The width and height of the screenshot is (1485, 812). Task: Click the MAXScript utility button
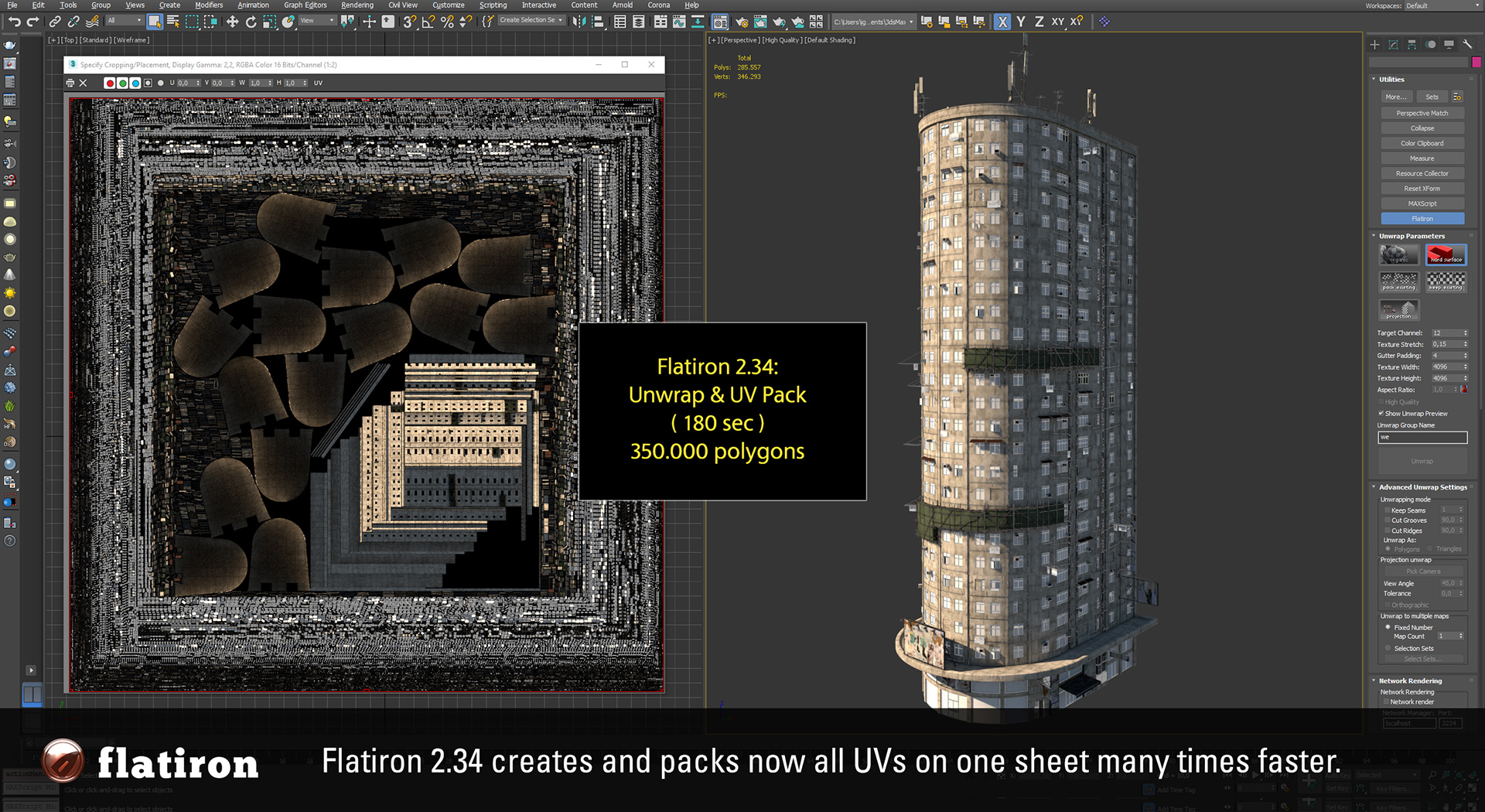pos(1422,203)
